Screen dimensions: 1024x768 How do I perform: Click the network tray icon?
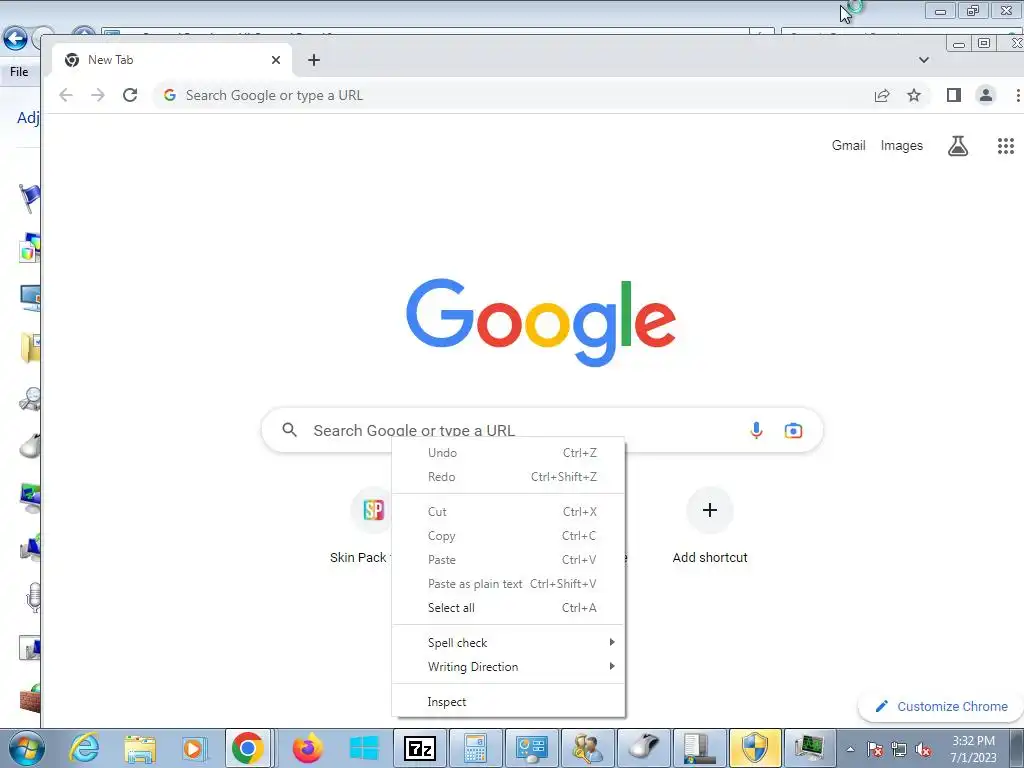899,749
